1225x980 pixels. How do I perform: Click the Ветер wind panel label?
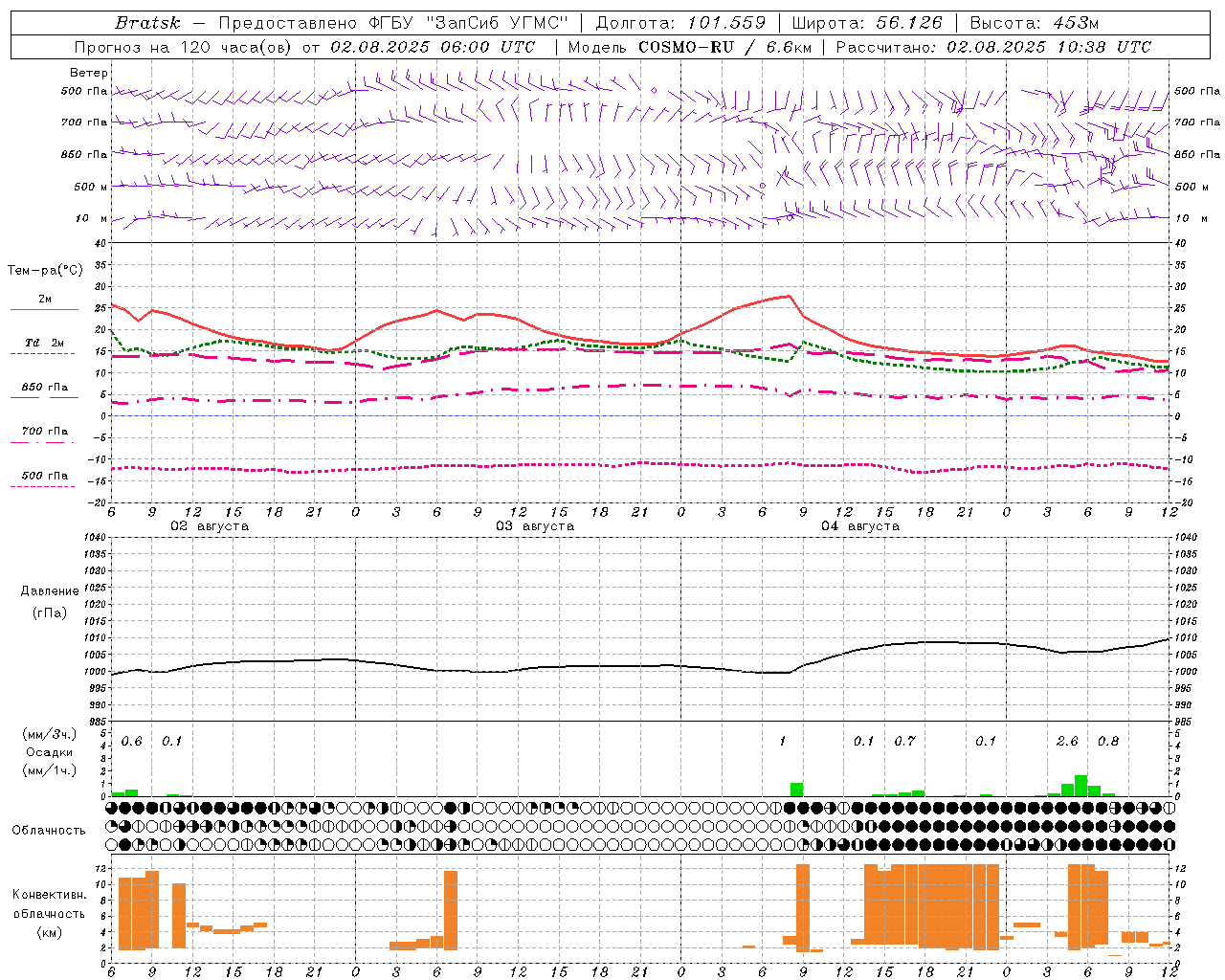pos(88,73)
